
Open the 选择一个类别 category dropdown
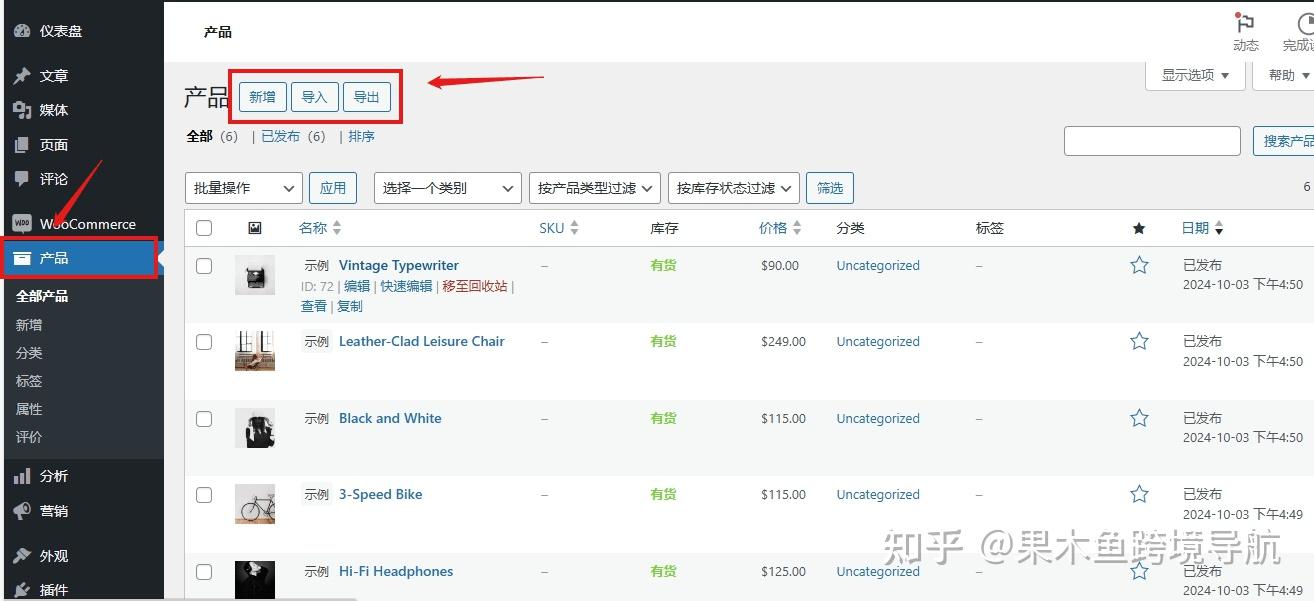[x=447, y=187]
